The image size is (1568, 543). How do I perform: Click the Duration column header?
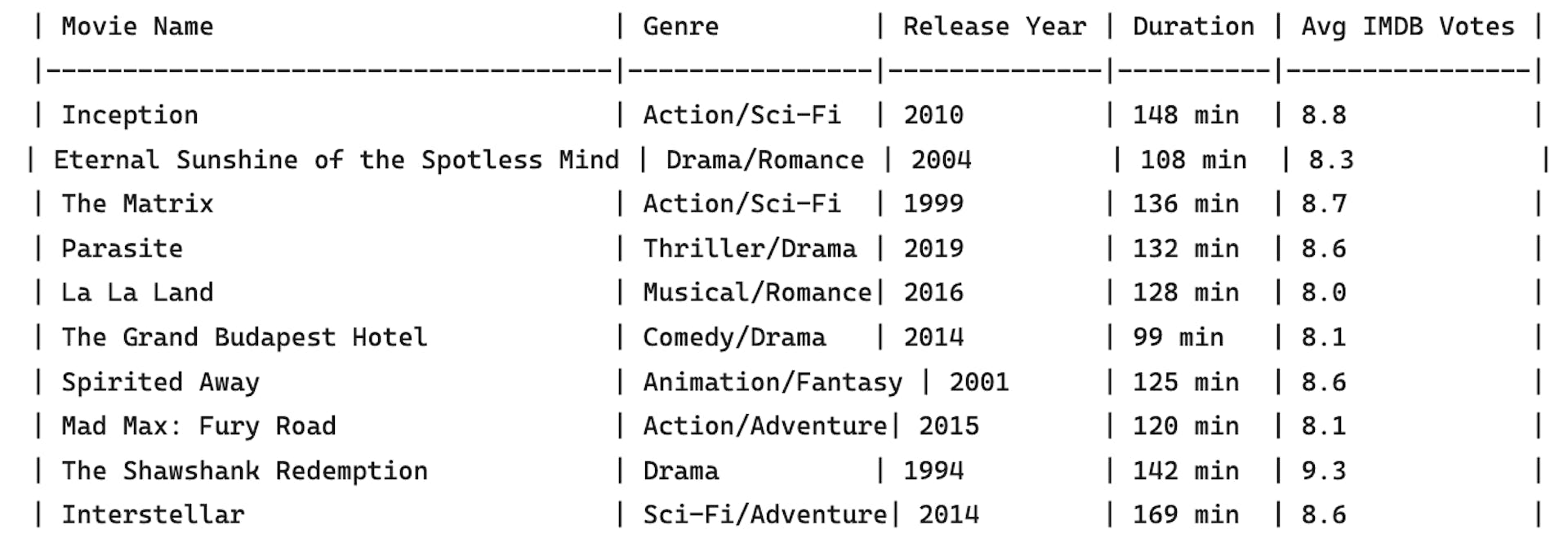click(x=1192, y=27)
